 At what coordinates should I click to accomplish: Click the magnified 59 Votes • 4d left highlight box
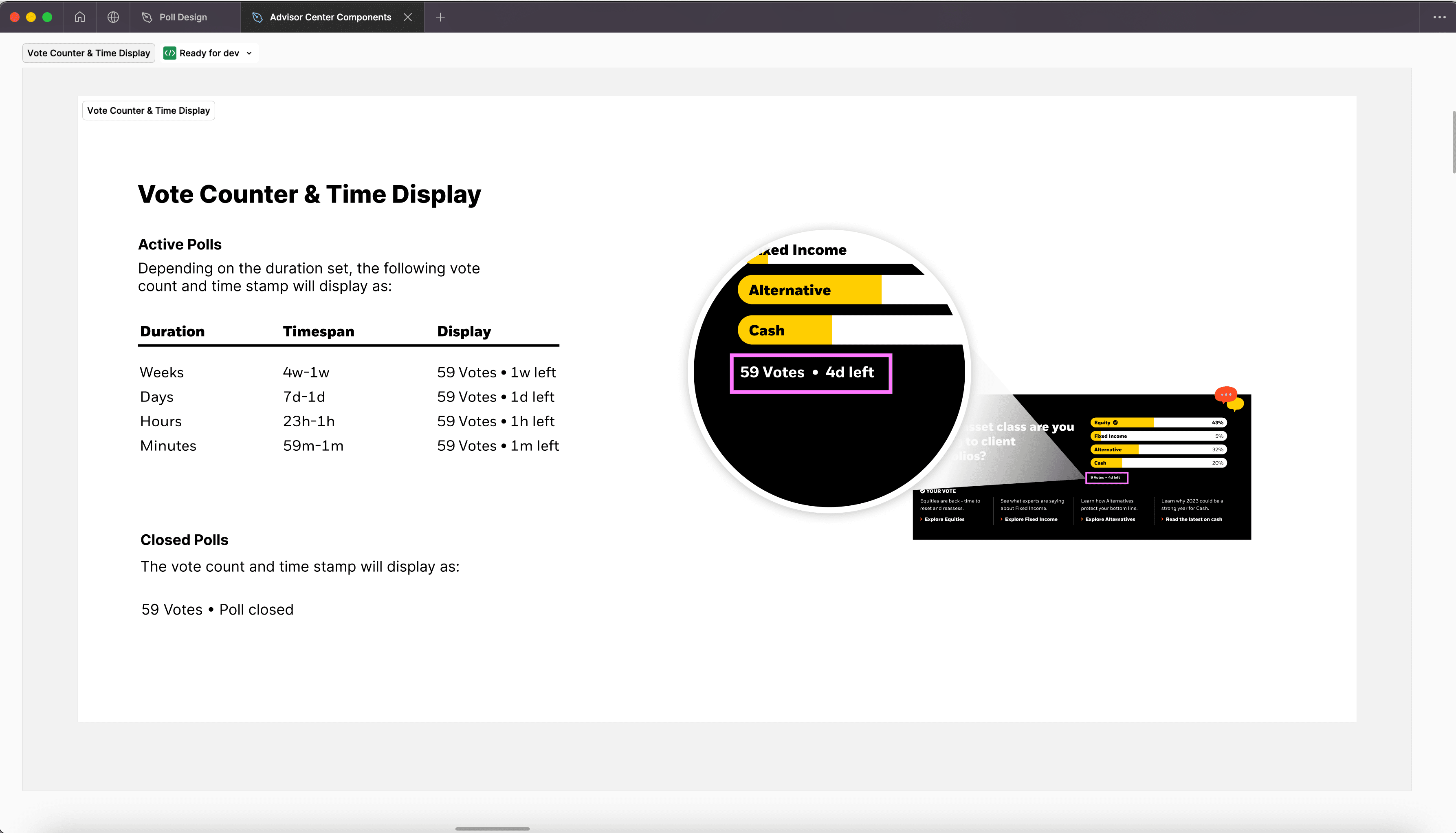click(810, 373)
